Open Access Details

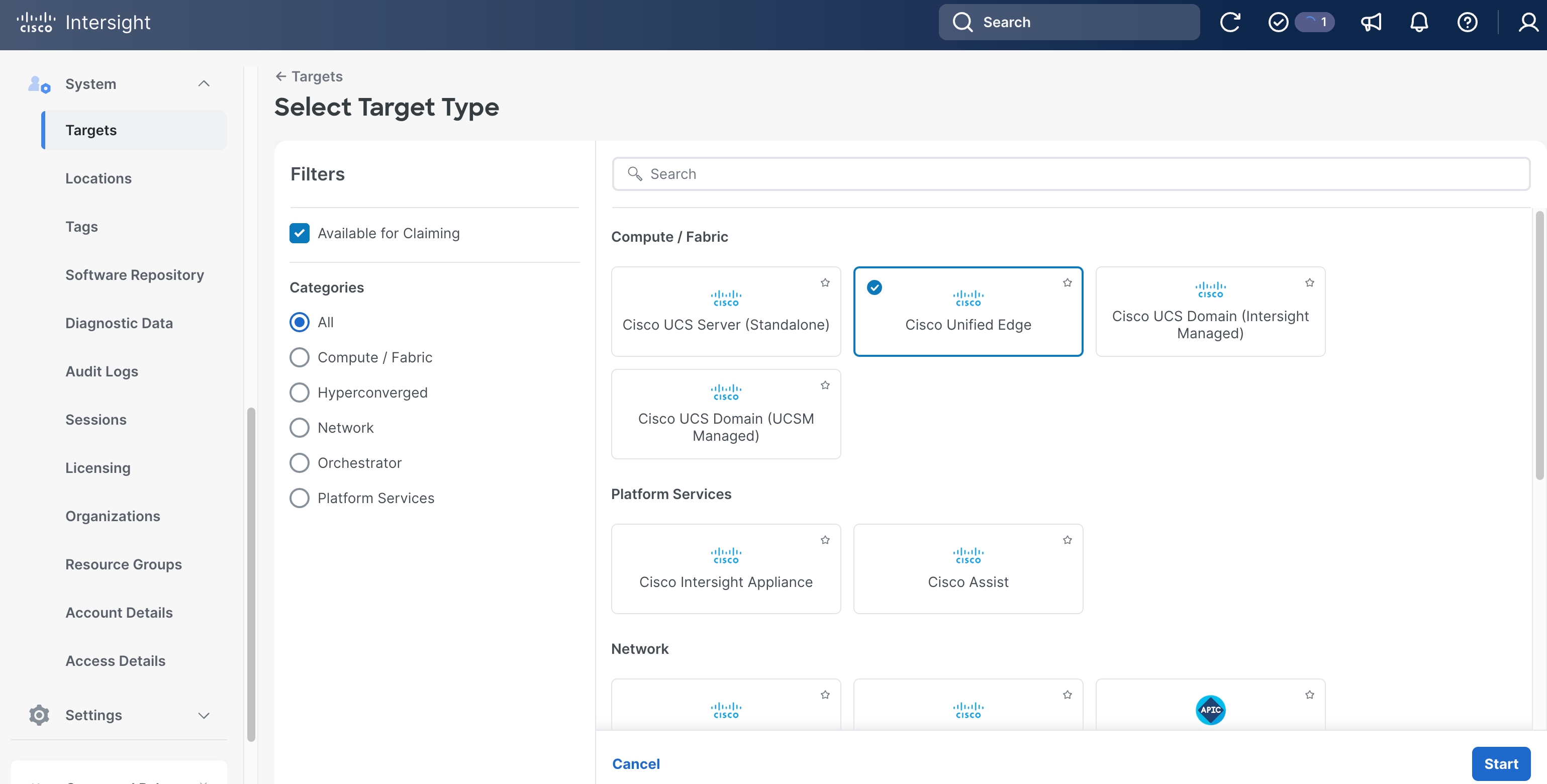tap(115, 661)
